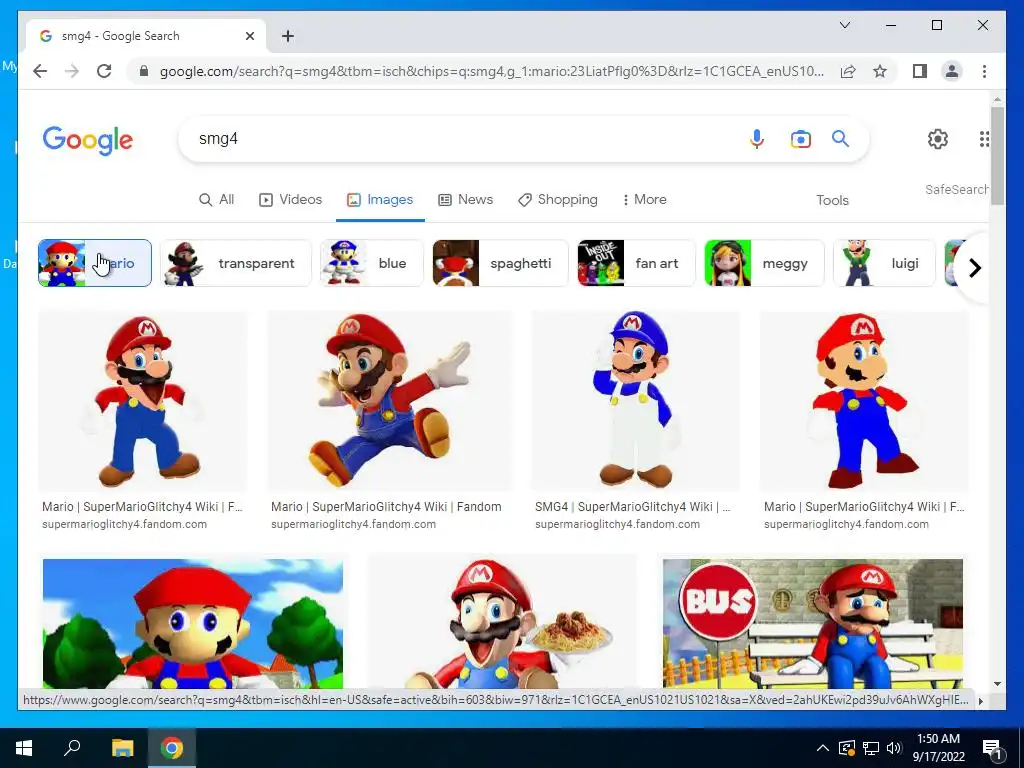Click the padlock site info icon
This screenshot has height=768, width=1024.
pos(144,71)
